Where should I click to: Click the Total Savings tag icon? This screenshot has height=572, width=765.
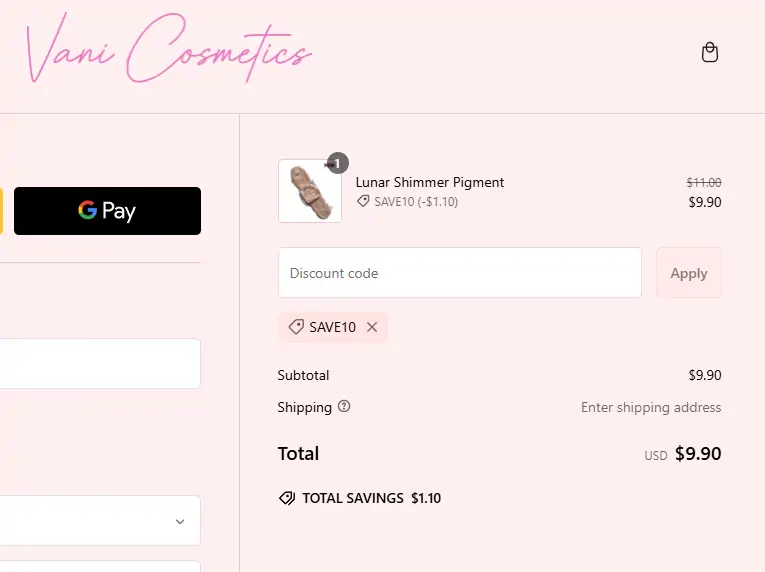point(287,498)
